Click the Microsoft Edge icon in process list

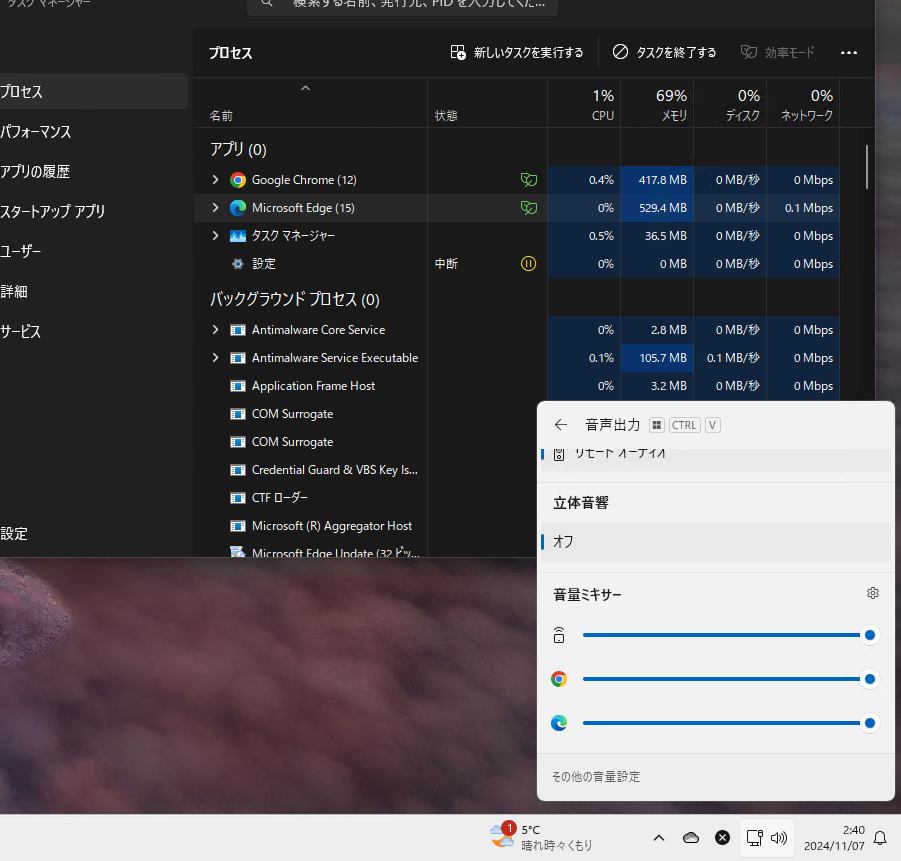click(x=237, y=208)
